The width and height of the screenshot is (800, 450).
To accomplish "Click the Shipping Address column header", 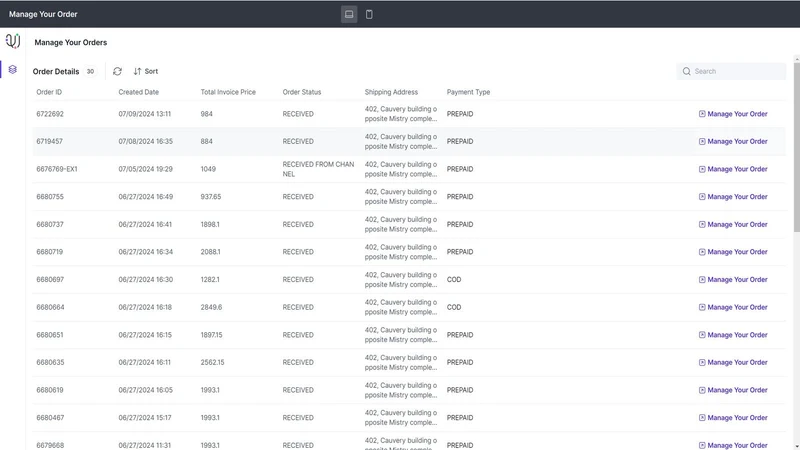I will click(391, 92).
